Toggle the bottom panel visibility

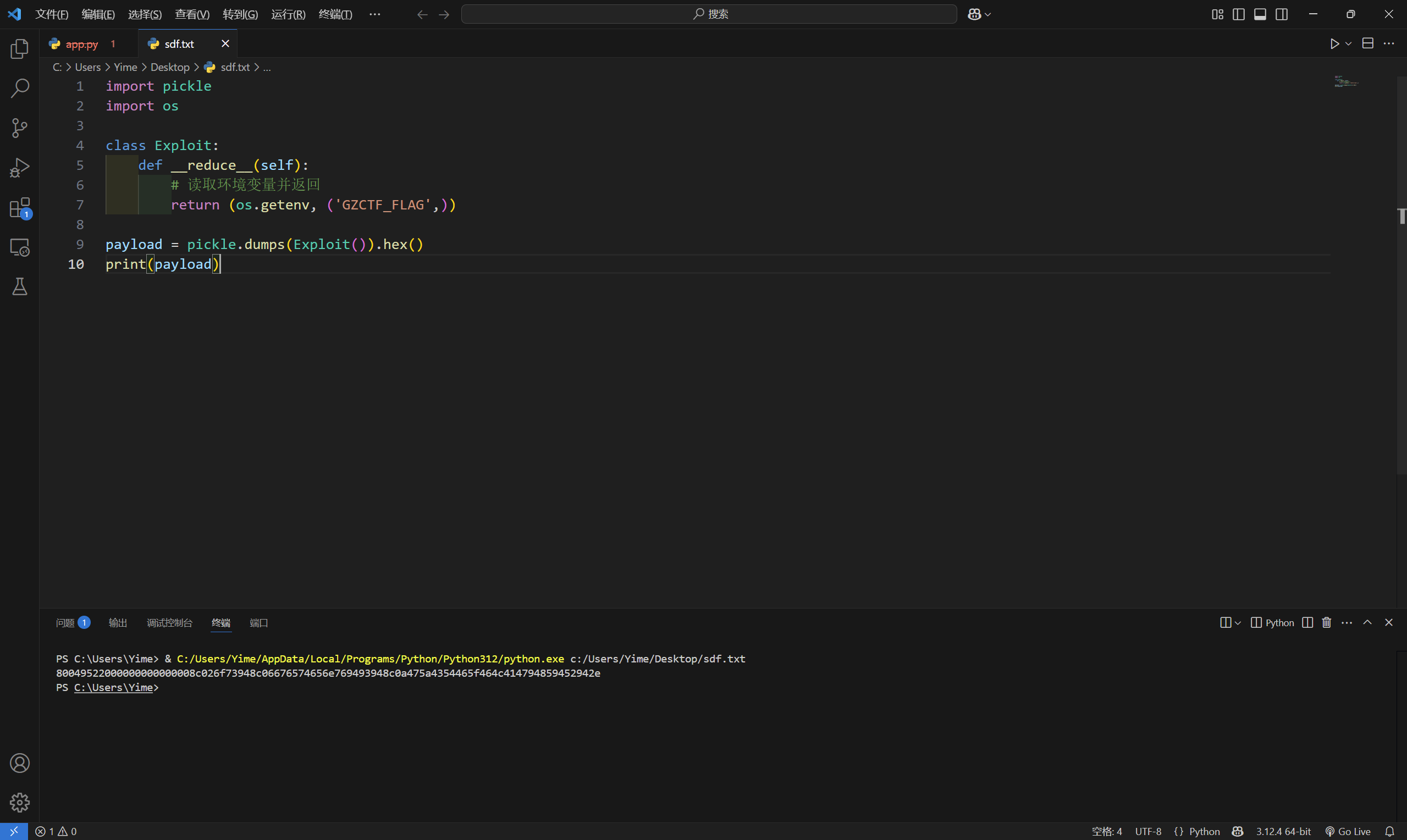point(1260,14)
